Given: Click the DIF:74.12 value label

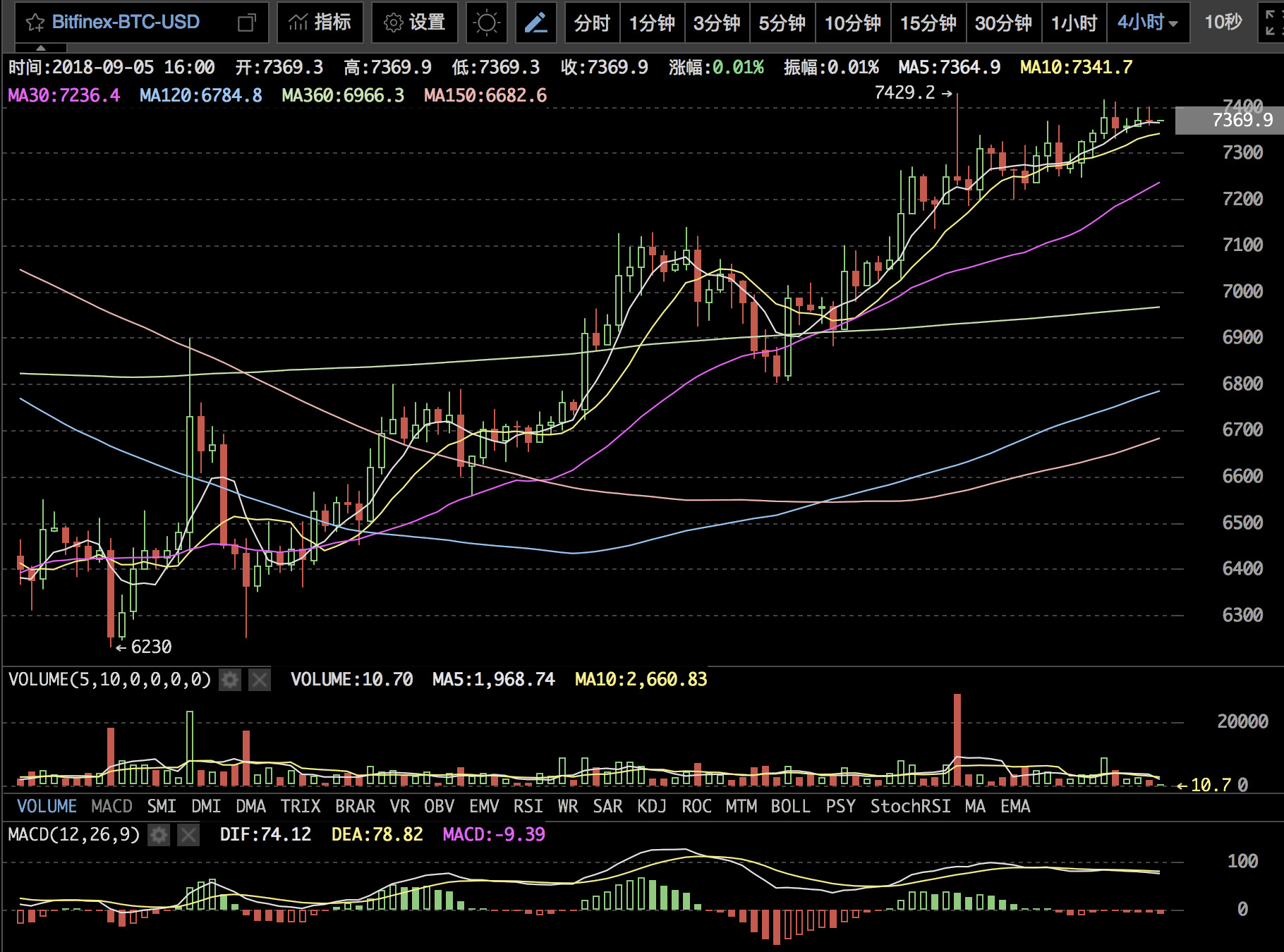Looking at the screenshot, I should pos(265,835).
